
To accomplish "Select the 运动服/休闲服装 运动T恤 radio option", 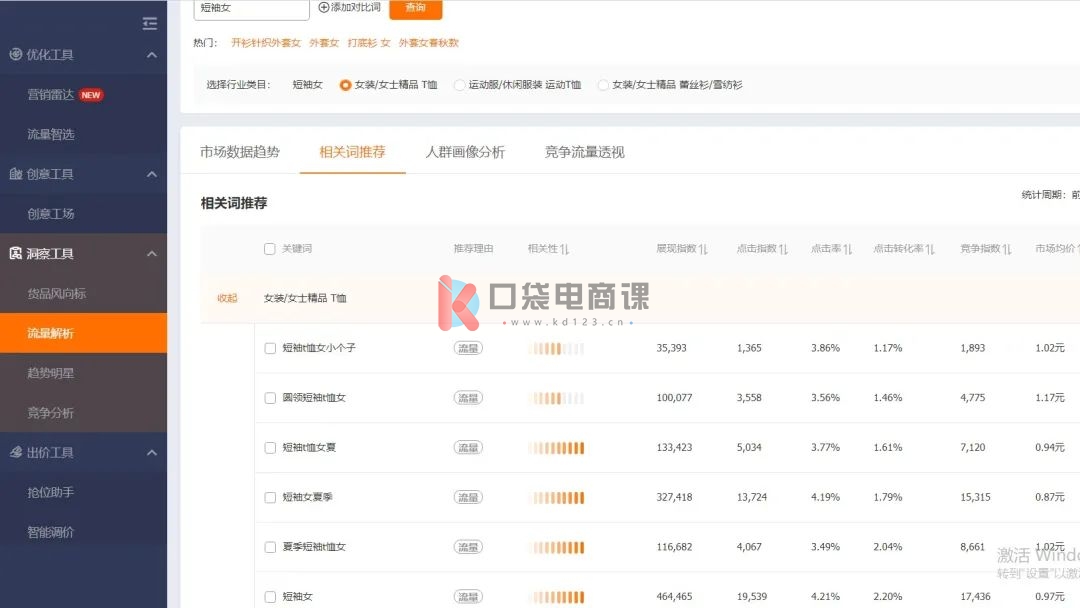I will click(460, 85).
